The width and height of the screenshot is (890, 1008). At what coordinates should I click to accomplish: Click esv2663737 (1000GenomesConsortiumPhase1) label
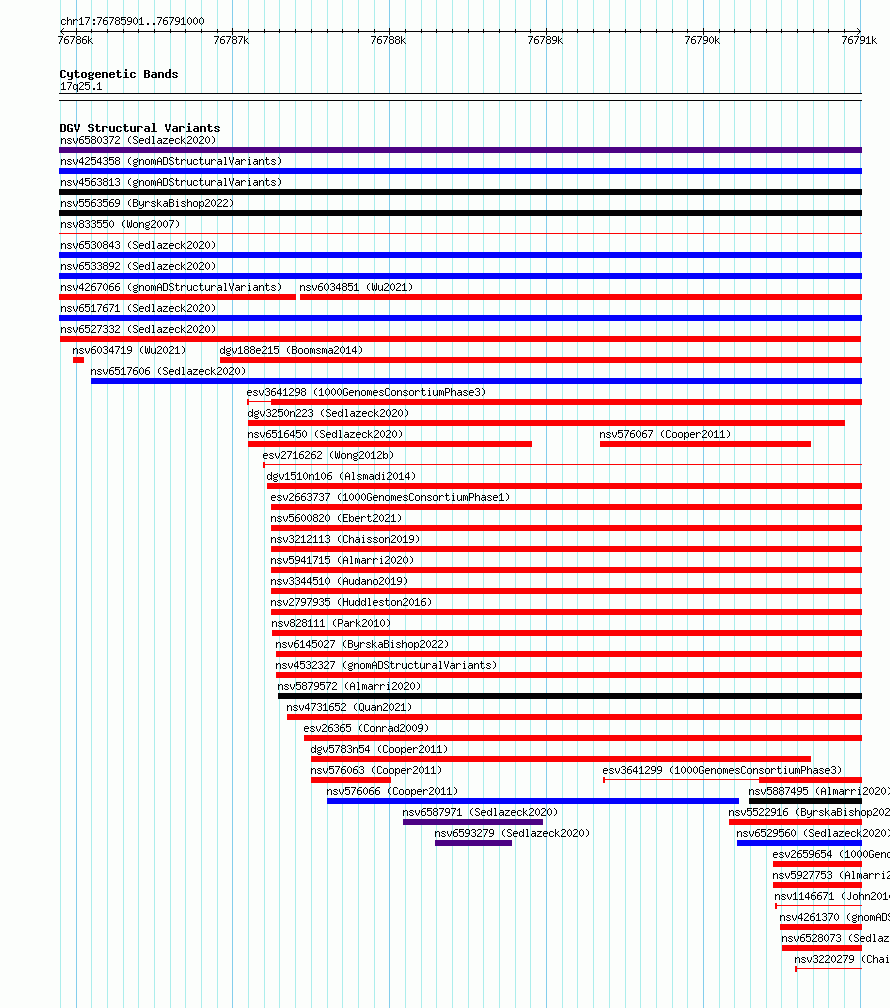(390, 498)
